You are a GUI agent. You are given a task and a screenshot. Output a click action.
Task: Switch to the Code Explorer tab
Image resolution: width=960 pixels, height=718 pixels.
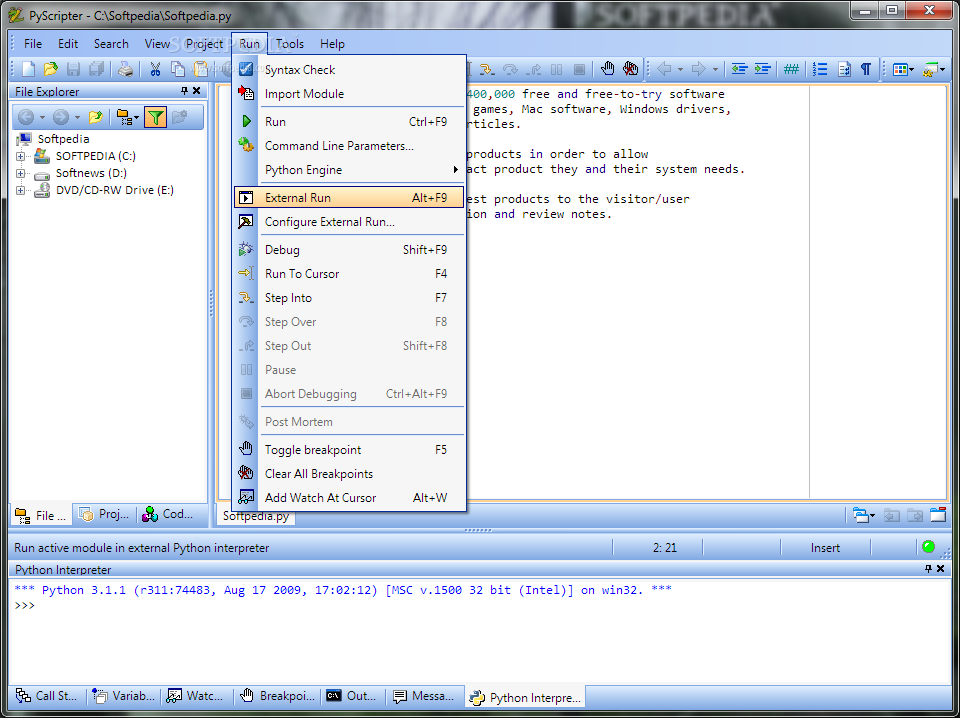pos(168,514)
